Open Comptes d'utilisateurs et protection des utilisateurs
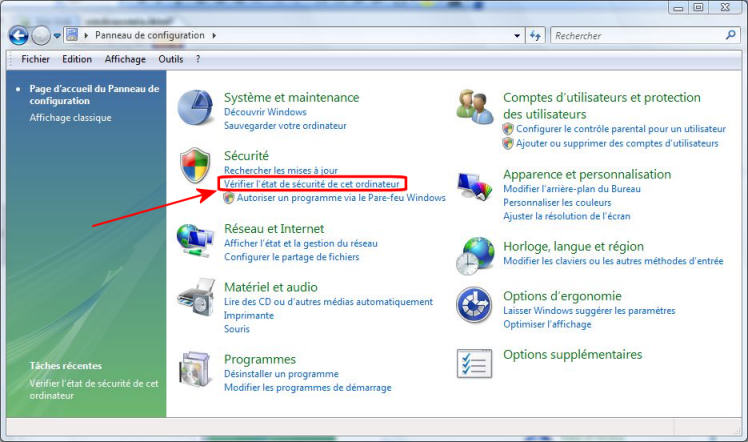The width and height of the screenshot is (748, 442). click(602, 105)
